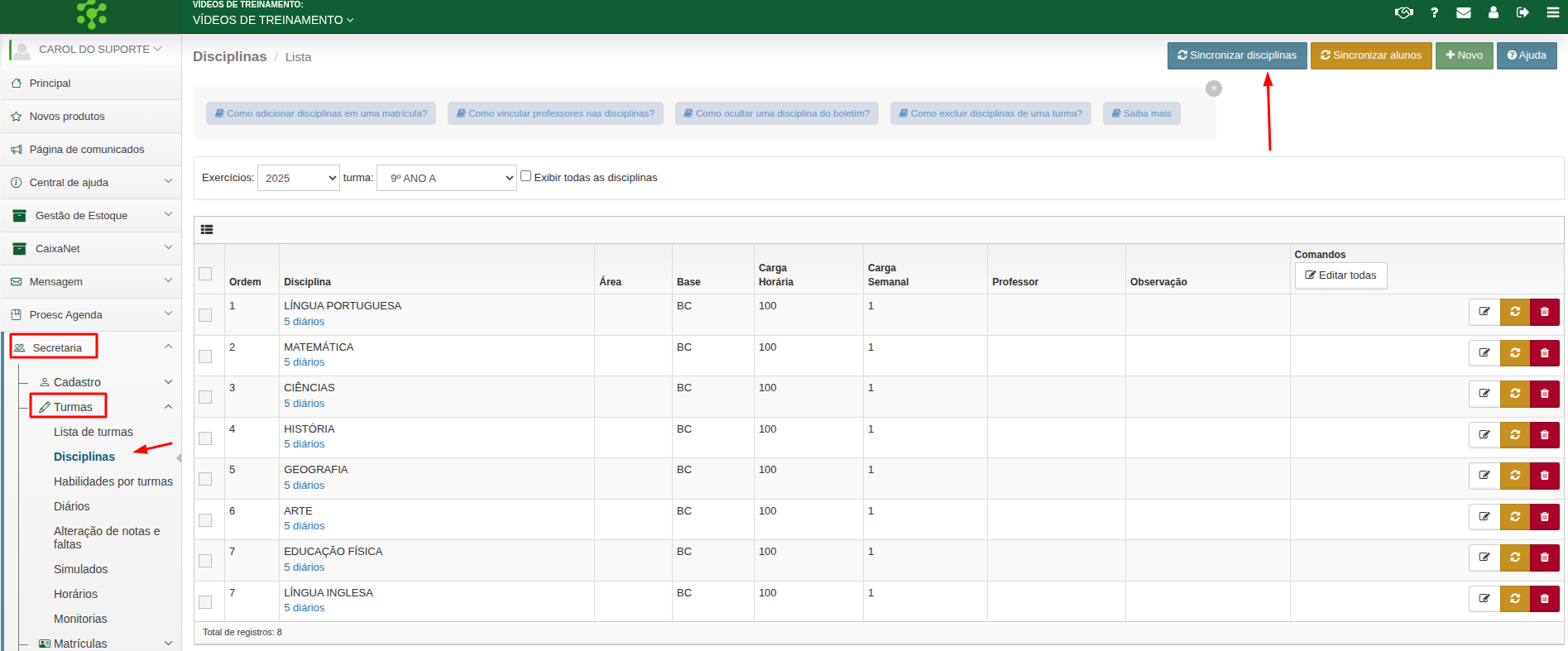Click the handshake icon in top bar
Viewport: 1568px width, 651px height.
[1403, 12]
